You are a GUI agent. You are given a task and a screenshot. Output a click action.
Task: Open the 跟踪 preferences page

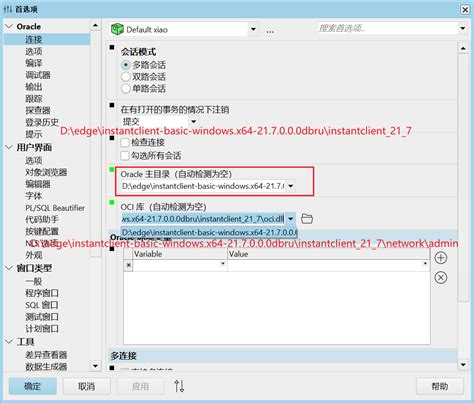click(x=34, y=99)
